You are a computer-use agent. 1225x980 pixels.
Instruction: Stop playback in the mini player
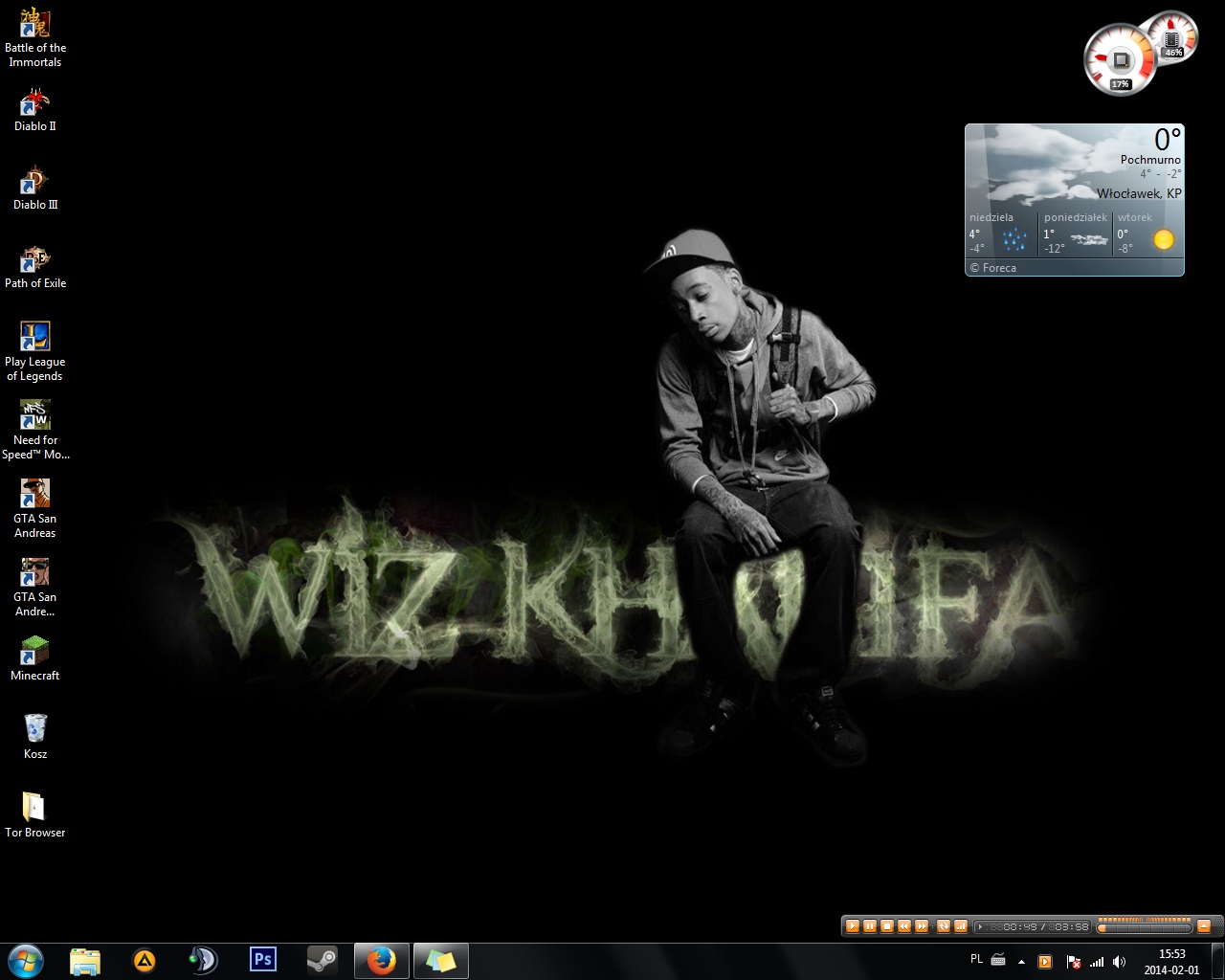887,926
